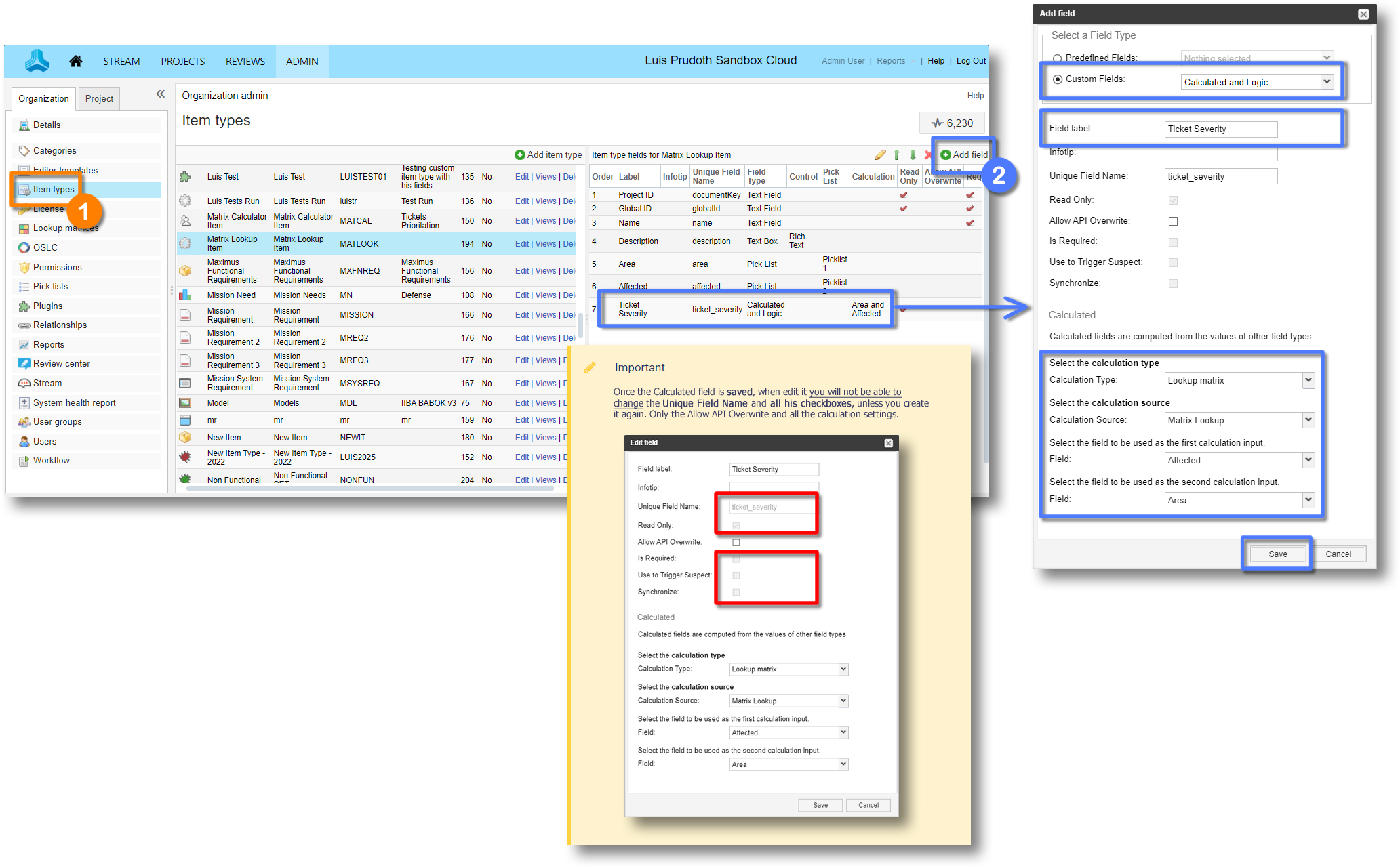Image resolution: width=1400 pixels, height=868 pixels.
Task: Move field down with green arrow
Action: tap(913, 154)
